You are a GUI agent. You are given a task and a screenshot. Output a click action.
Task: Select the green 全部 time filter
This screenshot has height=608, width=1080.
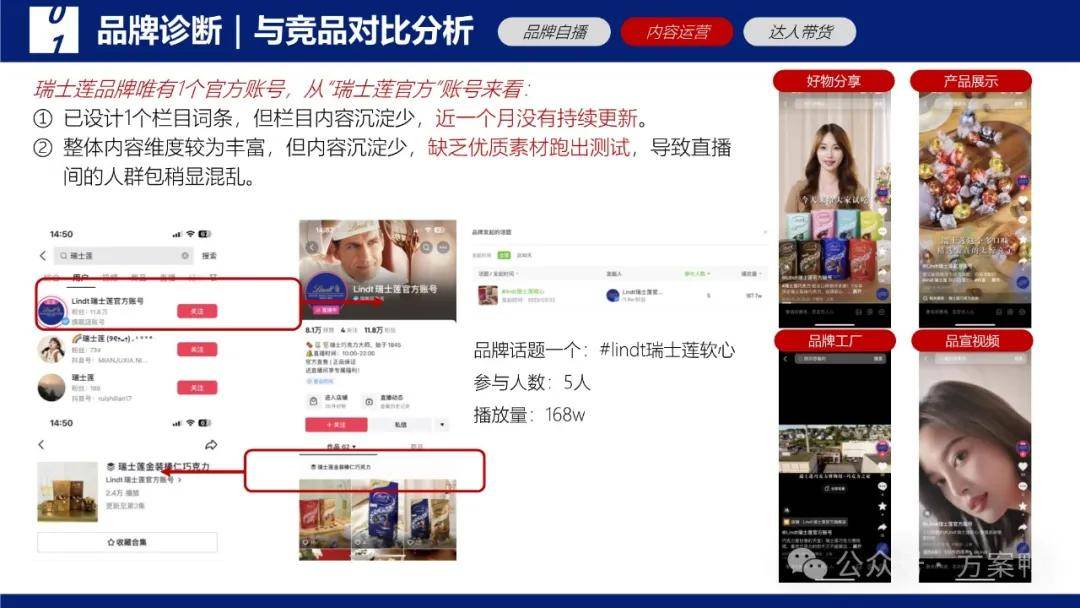pyautogui.click(x=504, y=255)
